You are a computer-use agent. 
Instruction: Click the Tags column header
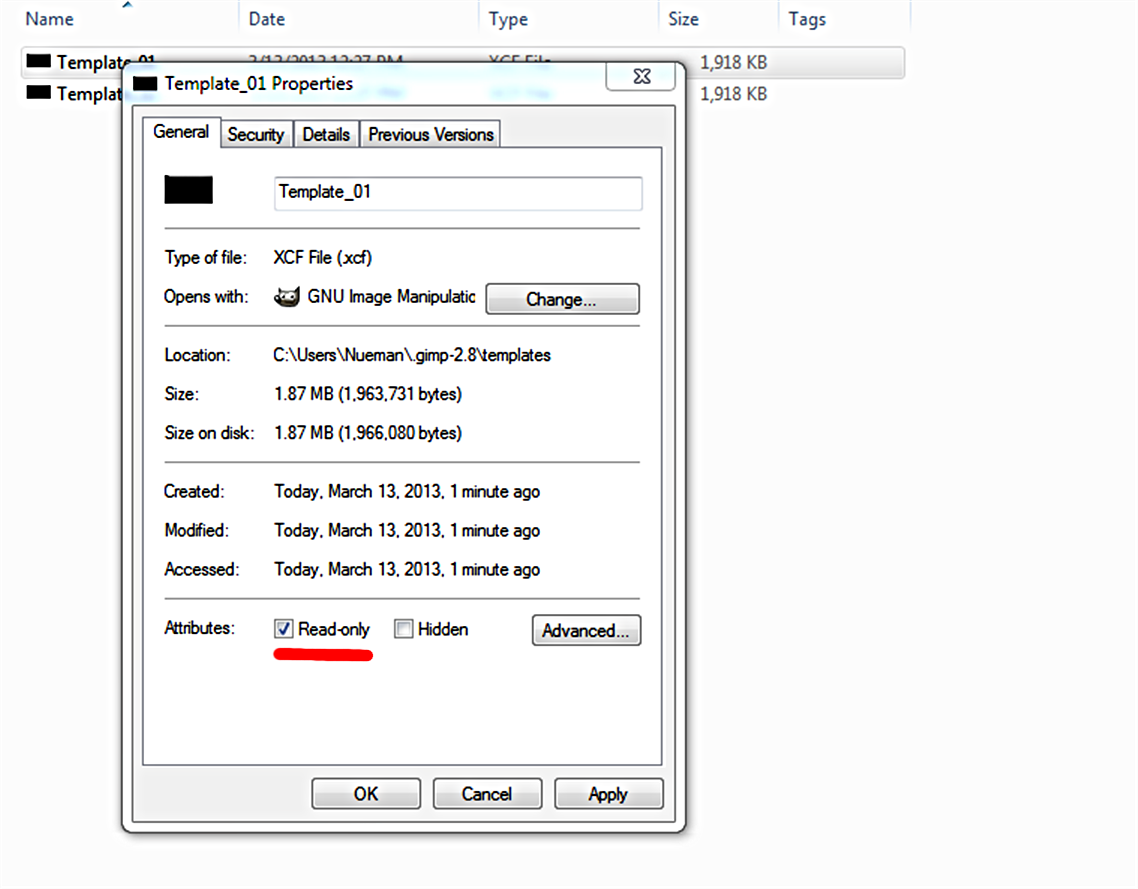pos(806,18)
